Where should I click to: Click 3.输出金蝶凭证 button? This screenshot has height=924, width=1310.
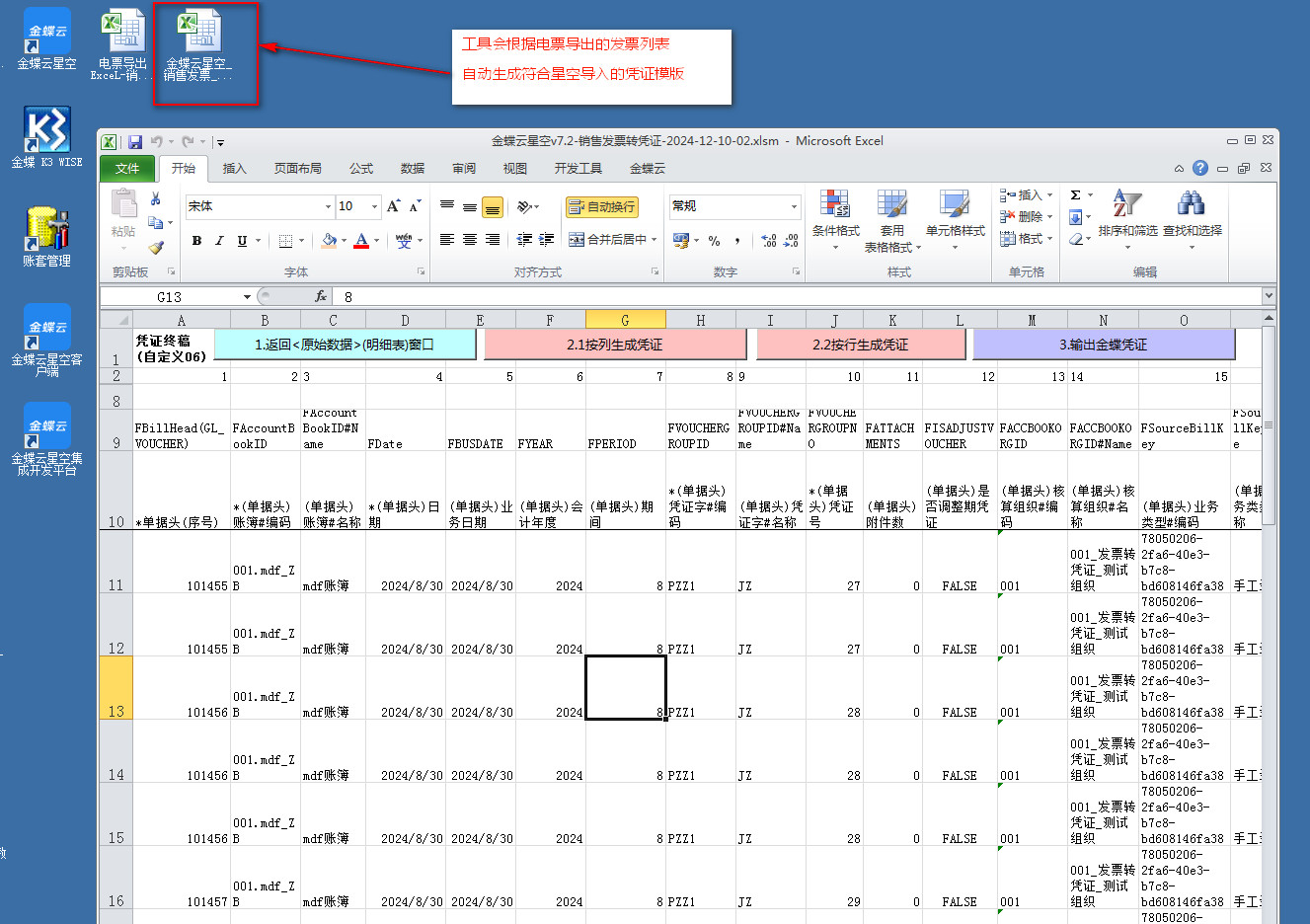(1104, 345)
